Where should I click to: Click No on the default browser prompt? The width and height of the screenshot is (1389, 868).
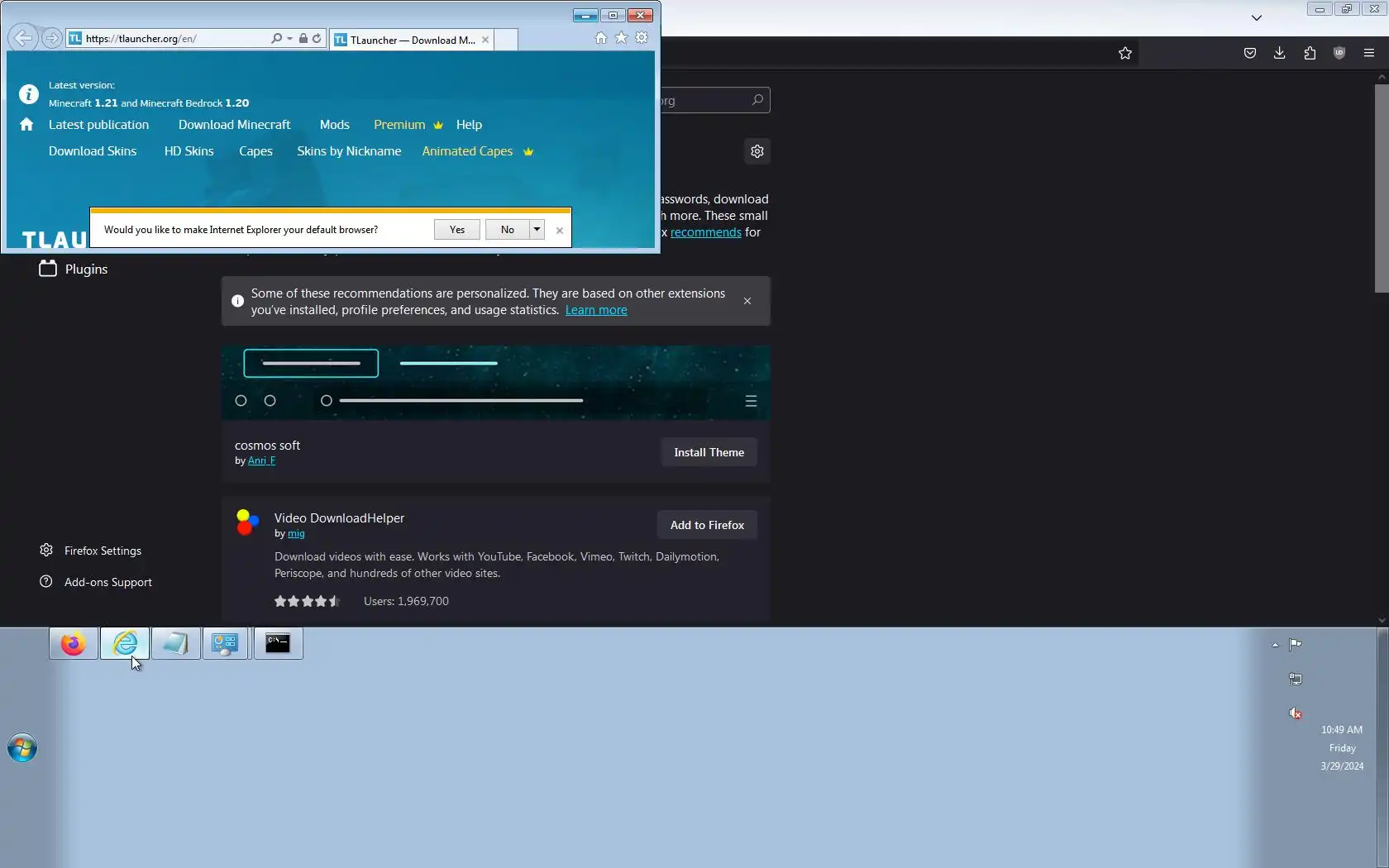click(x=508, y=230)
